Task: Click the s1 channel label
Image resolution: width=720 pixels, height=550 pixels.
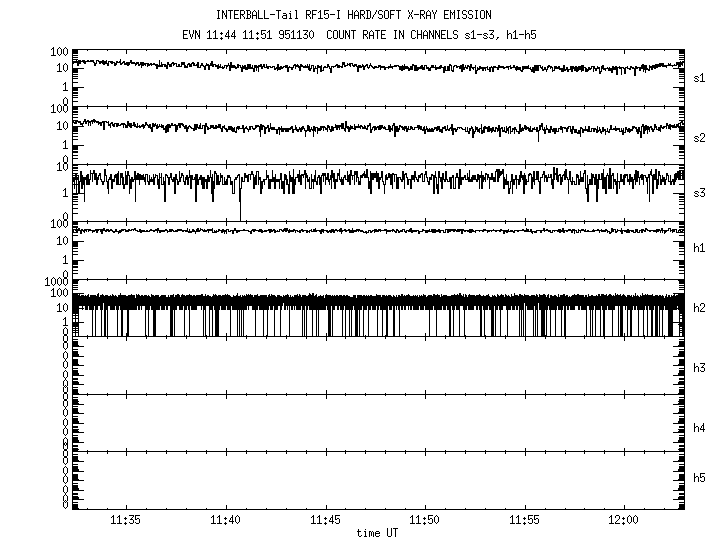Action: coord(700,78)
